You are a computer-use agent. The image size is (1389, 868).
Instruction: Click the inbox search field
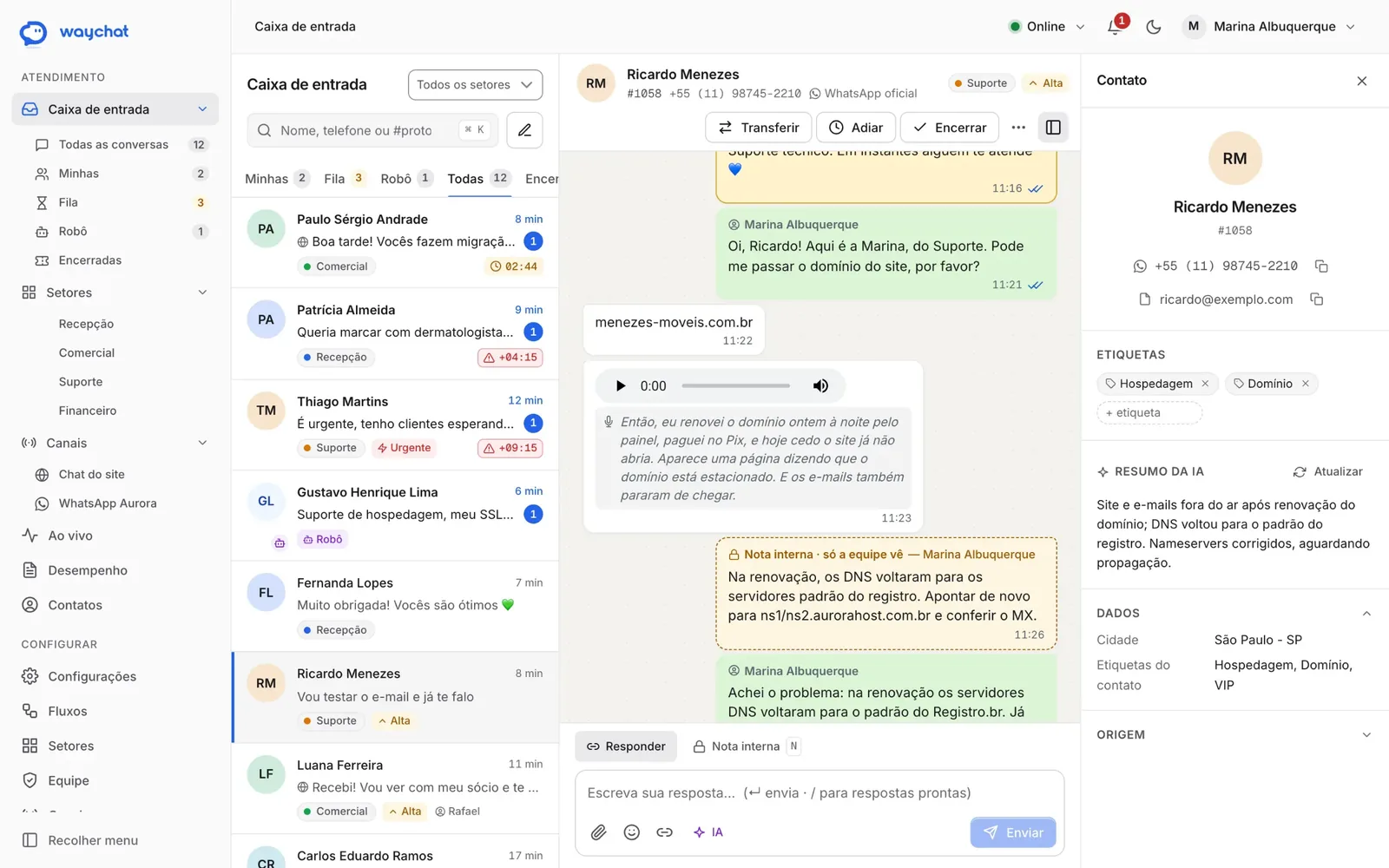tap(372, 130)
